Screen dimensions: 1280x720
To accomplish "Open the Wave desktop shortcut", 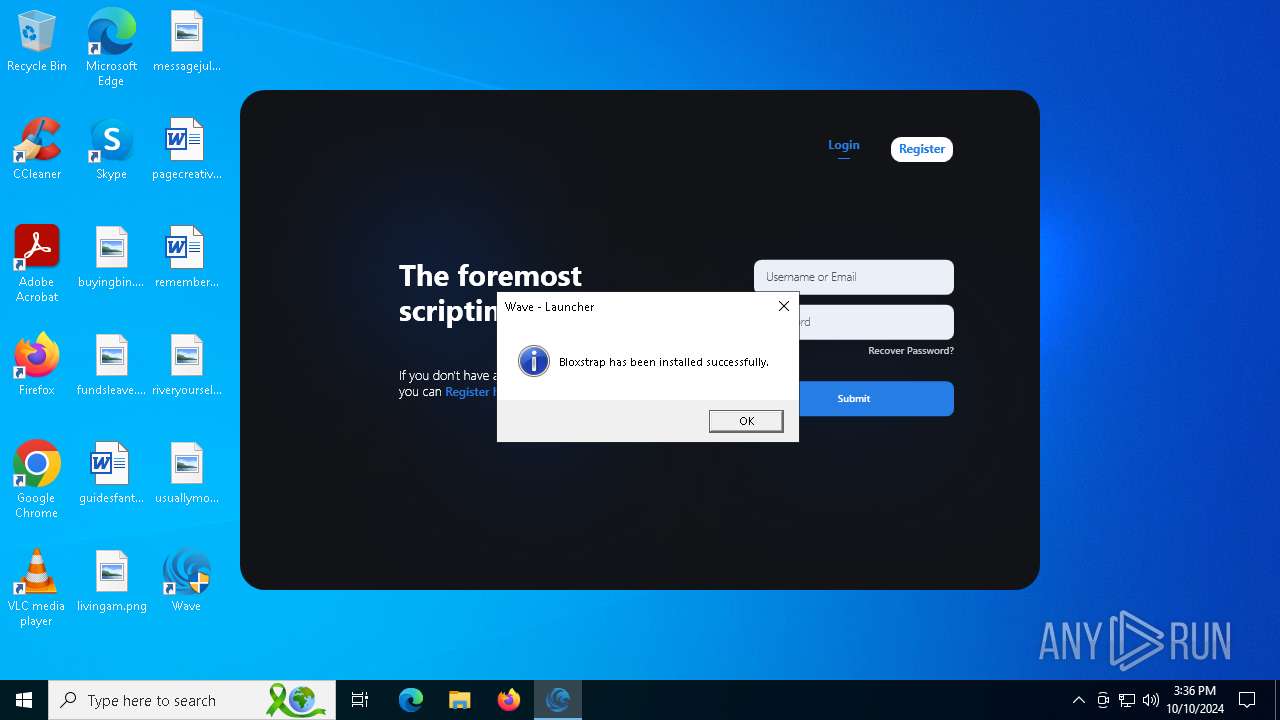I will [x=186, y=582].
